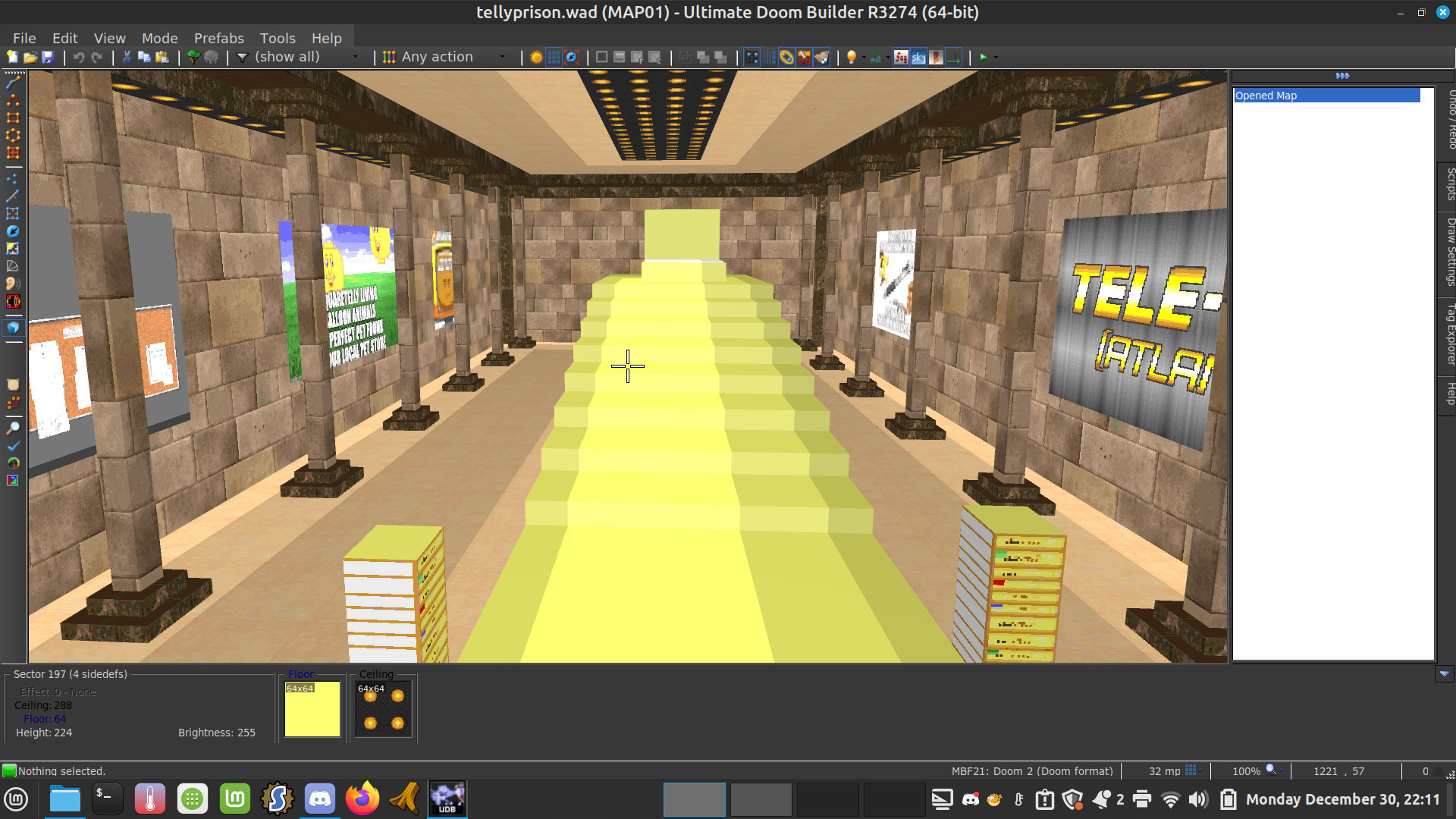
Task: Click the ceiling lights texture thumbnail
Action: coord(384,709)
